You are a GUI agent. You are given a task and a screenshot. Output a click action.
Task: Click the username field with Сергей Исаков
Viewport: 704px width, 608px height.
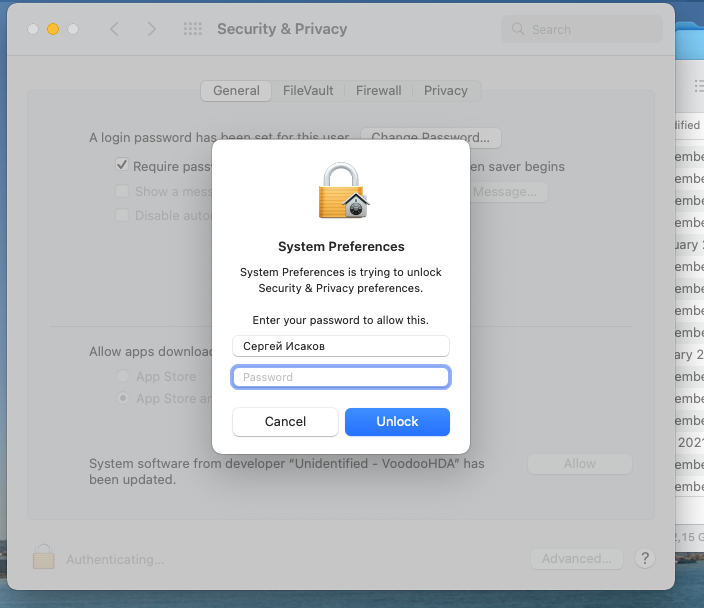click(x=341, y=346)
